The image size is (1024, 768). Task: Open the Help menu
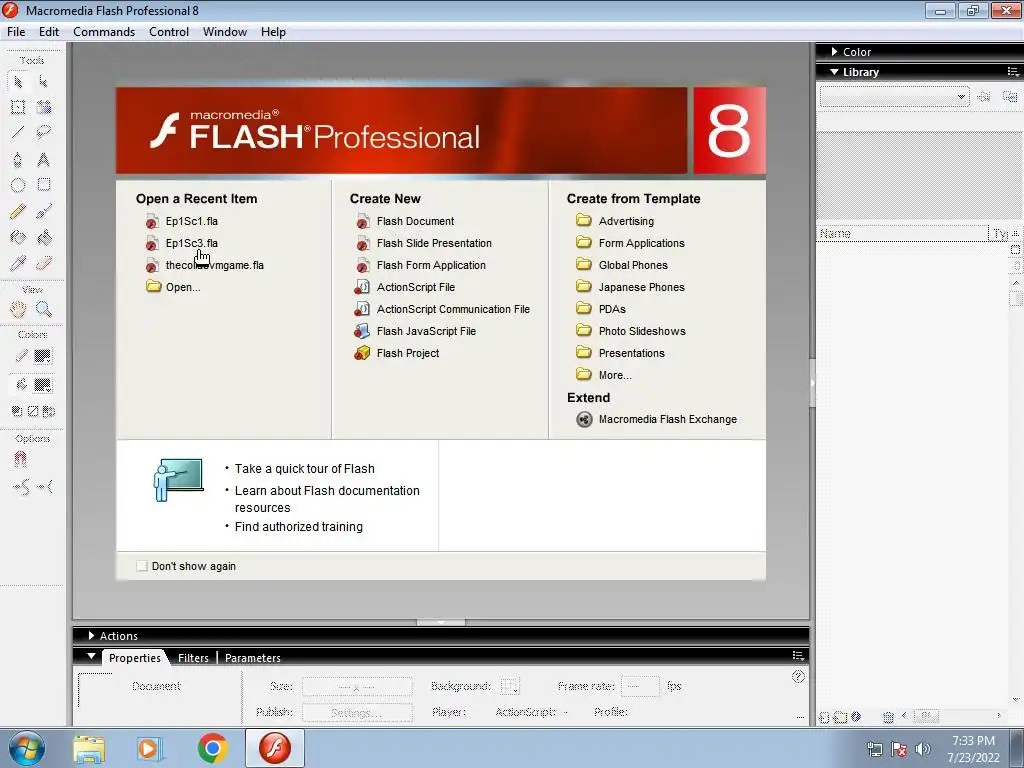[273, 32]
